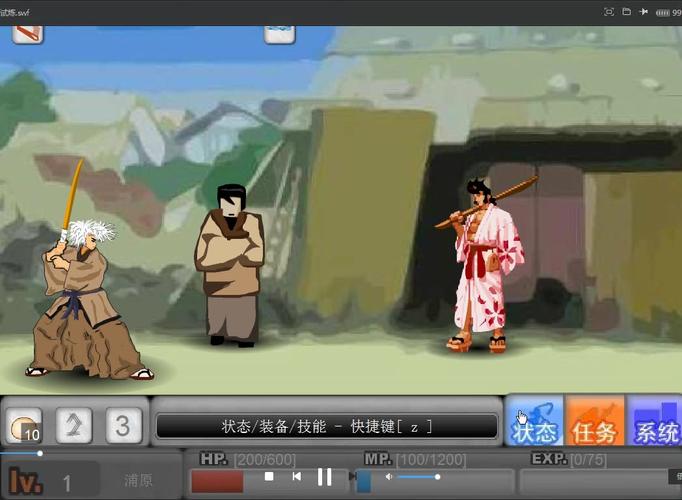Mute the player volume speaker icon
This screenshot has height=500, width=682.
click(x=390, y=477)
